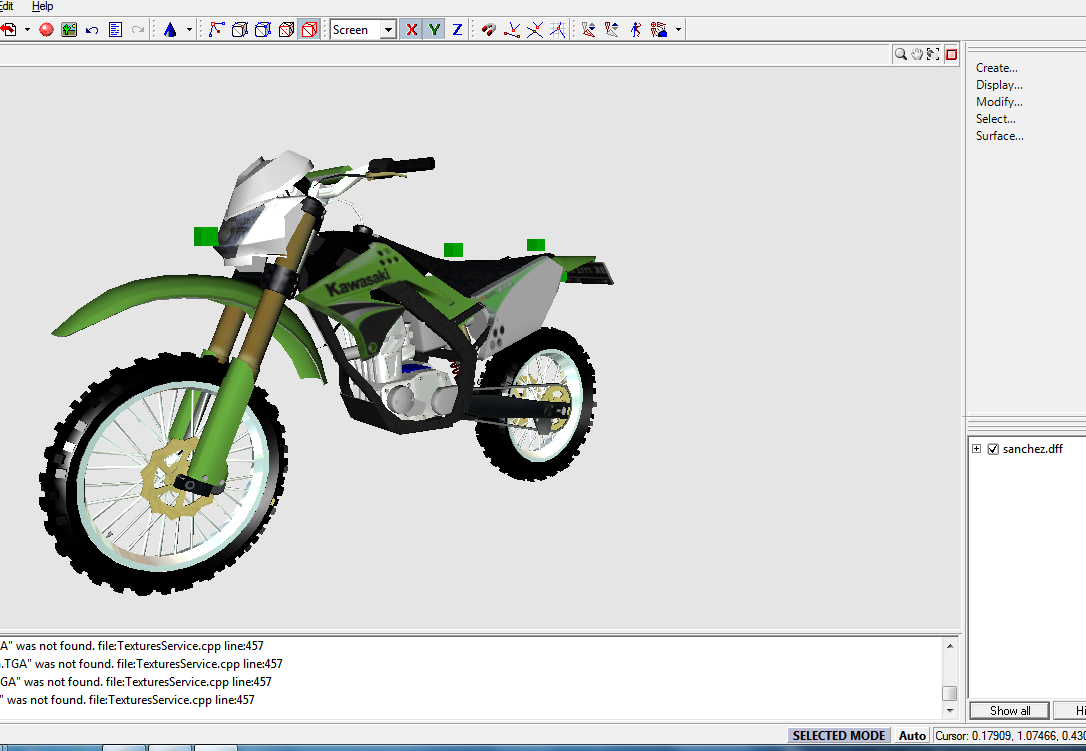Open the dropdown arrow next to import icon
The width and height of the screenshot is (1086, 751).
point(27,30)
